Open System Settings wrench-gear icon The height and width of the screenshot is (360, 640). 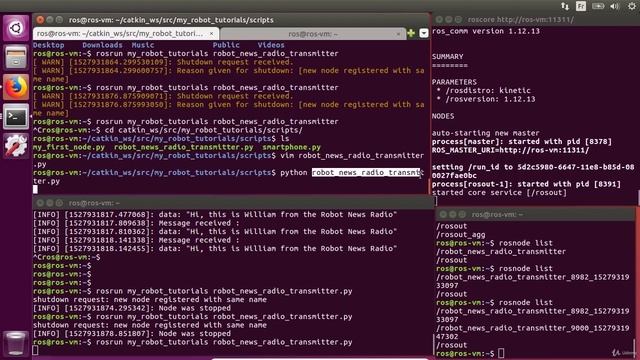tap(16, 146)
